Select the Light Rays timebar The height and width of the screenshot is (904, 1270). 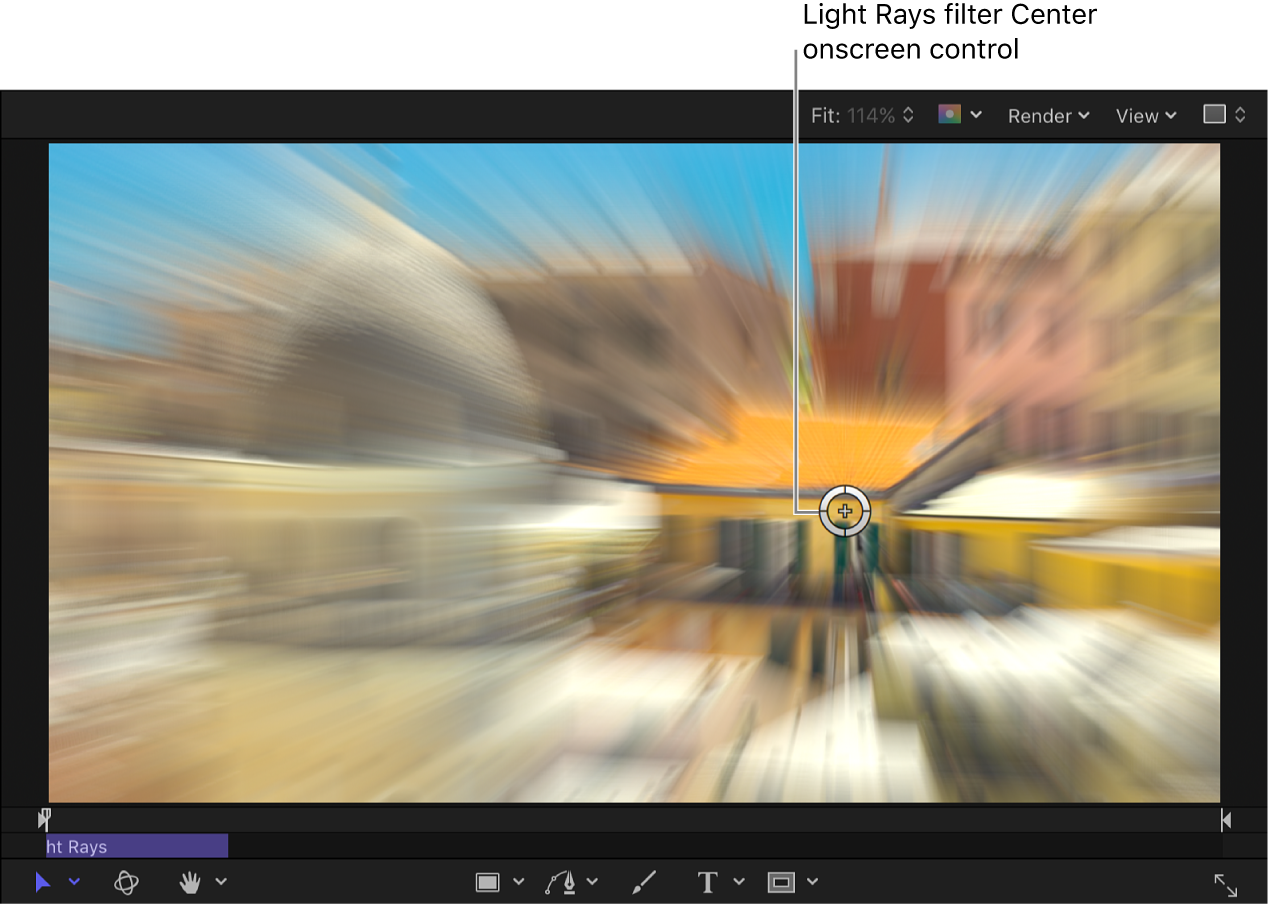[x=135, y=846]
